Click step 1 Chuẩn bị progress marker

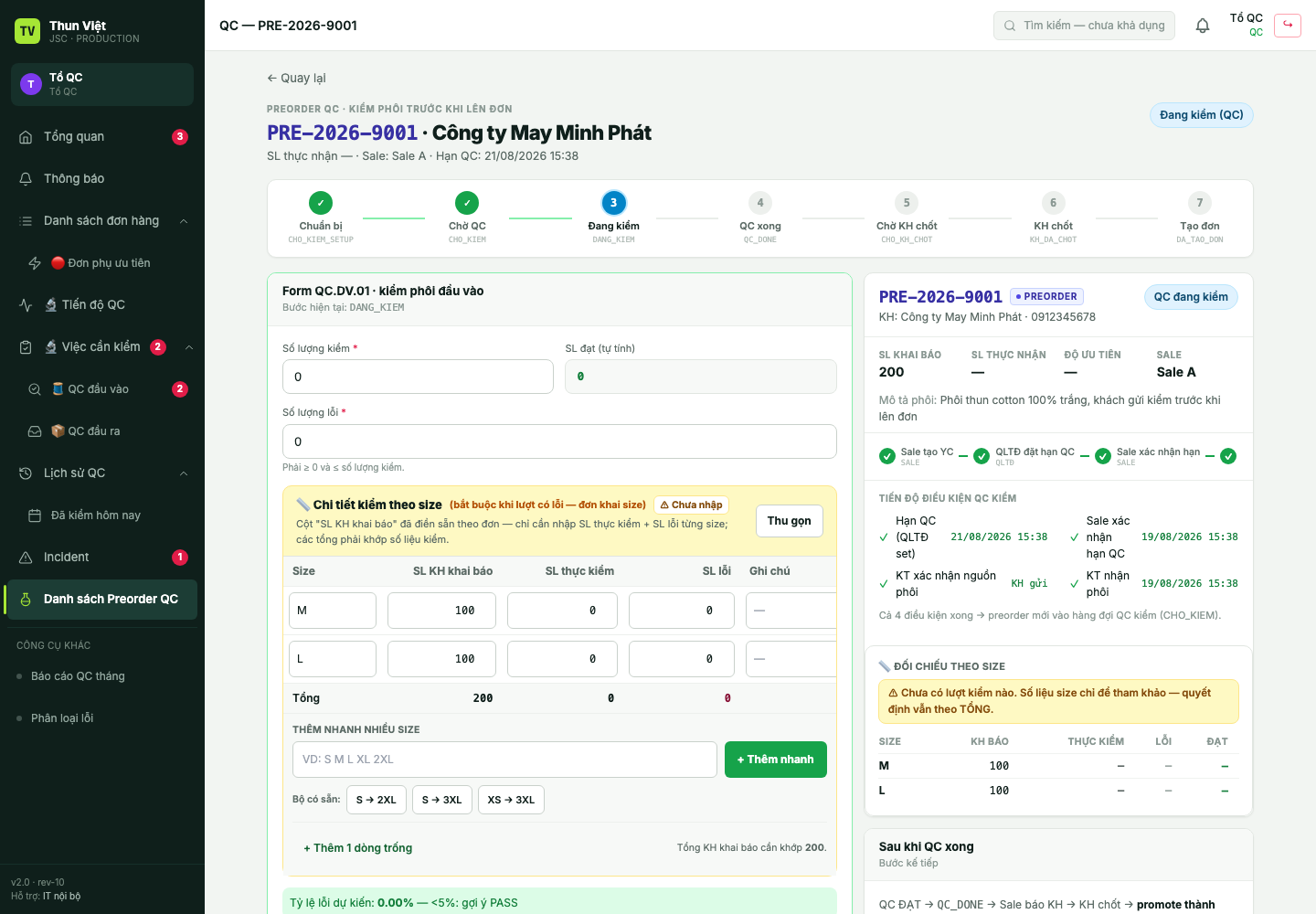coord(321,203)
